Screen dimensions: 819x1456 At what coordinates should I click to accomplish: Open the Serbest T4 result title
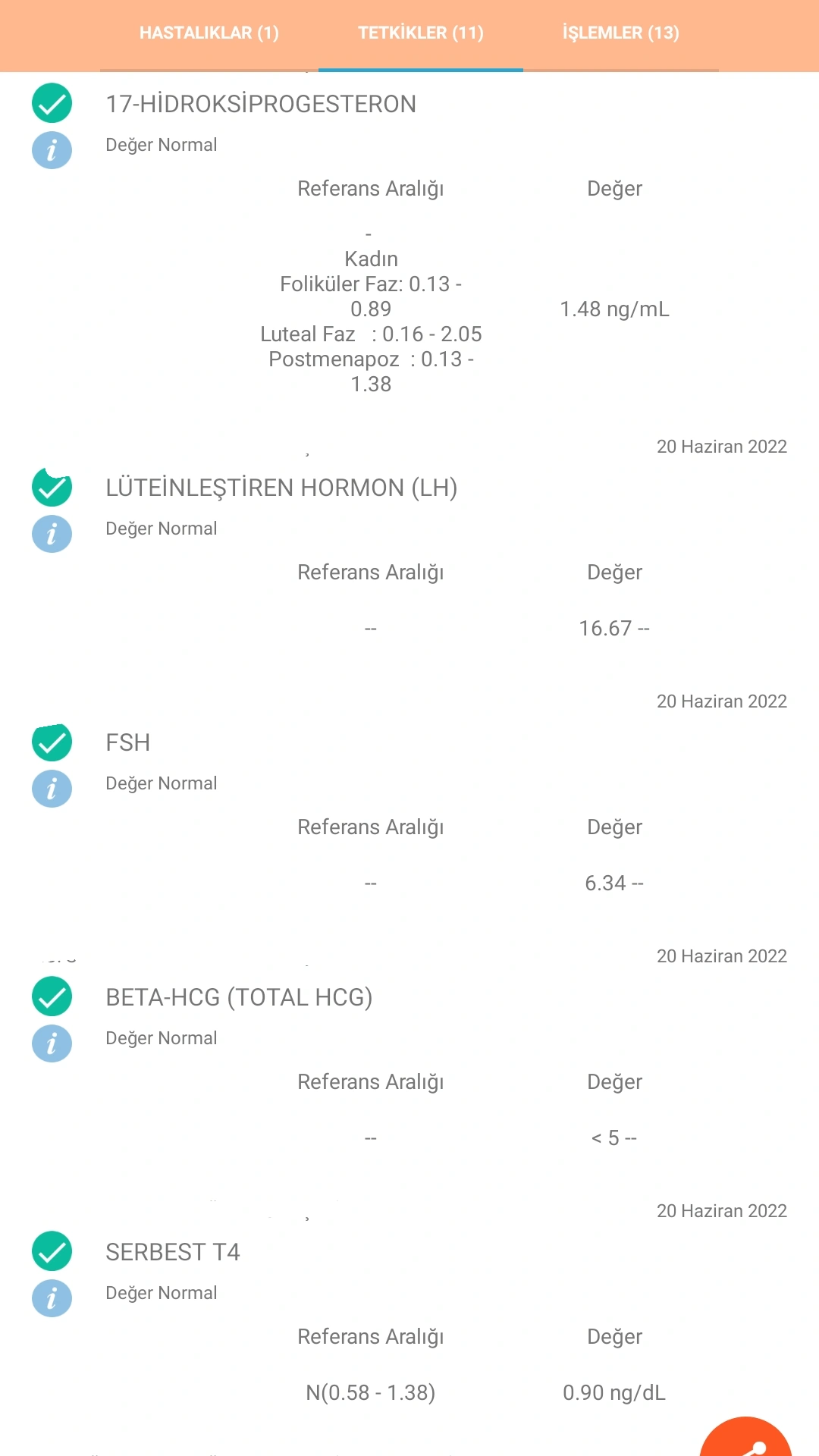[173, 1252]
